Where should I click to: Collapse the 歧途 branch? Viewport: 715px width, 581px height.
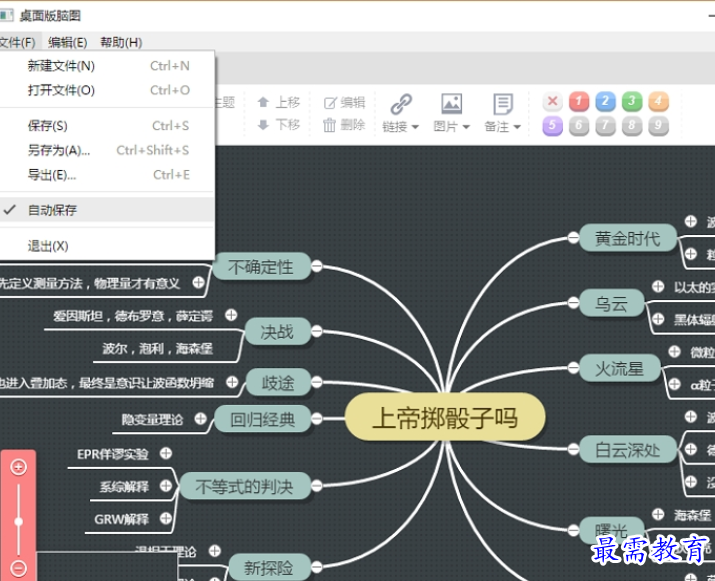coord(316,382)
